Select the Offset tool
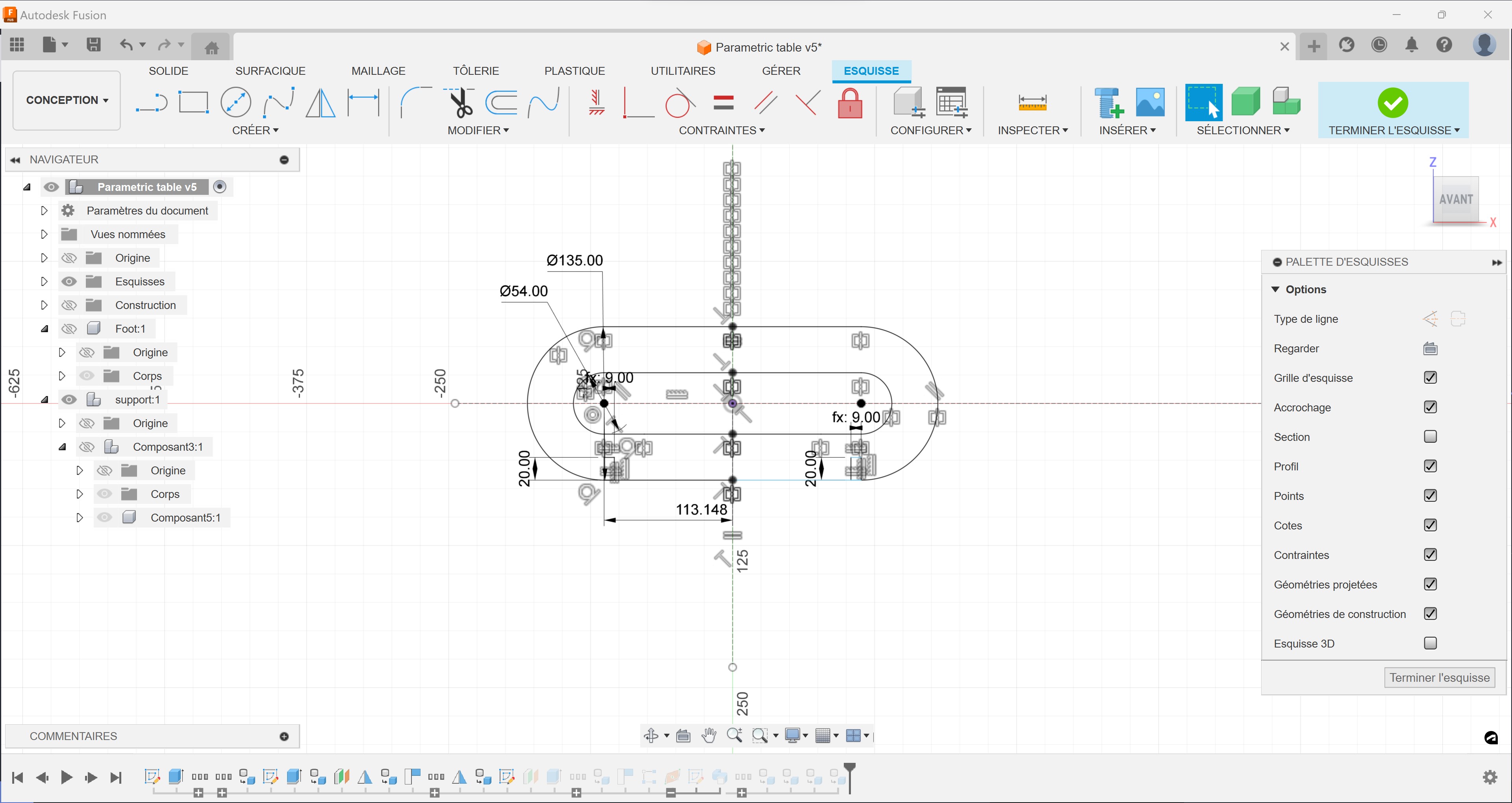Image resolution: width=1512 pixels, height=803 pixels. point(501,103)
